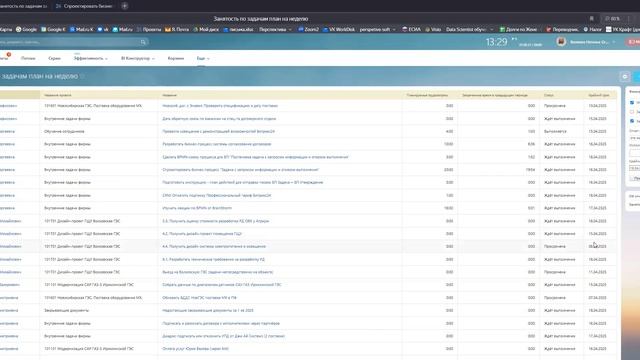
Task: Open the Проекты bookmark
Action: point(149,29)
